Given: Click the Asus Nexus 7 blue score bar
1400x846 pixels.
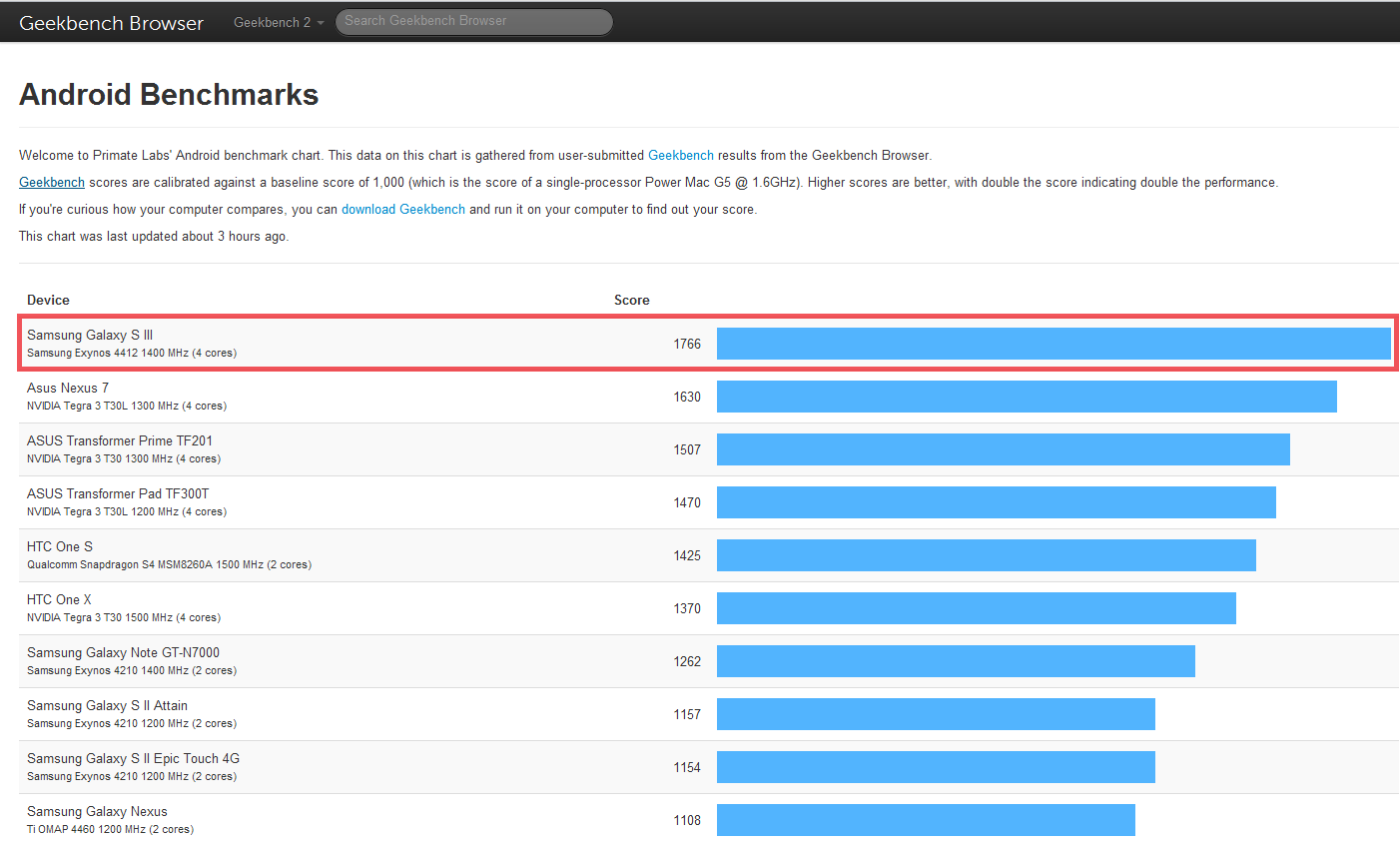Looking at the screenshot, I should [1026, 397].
